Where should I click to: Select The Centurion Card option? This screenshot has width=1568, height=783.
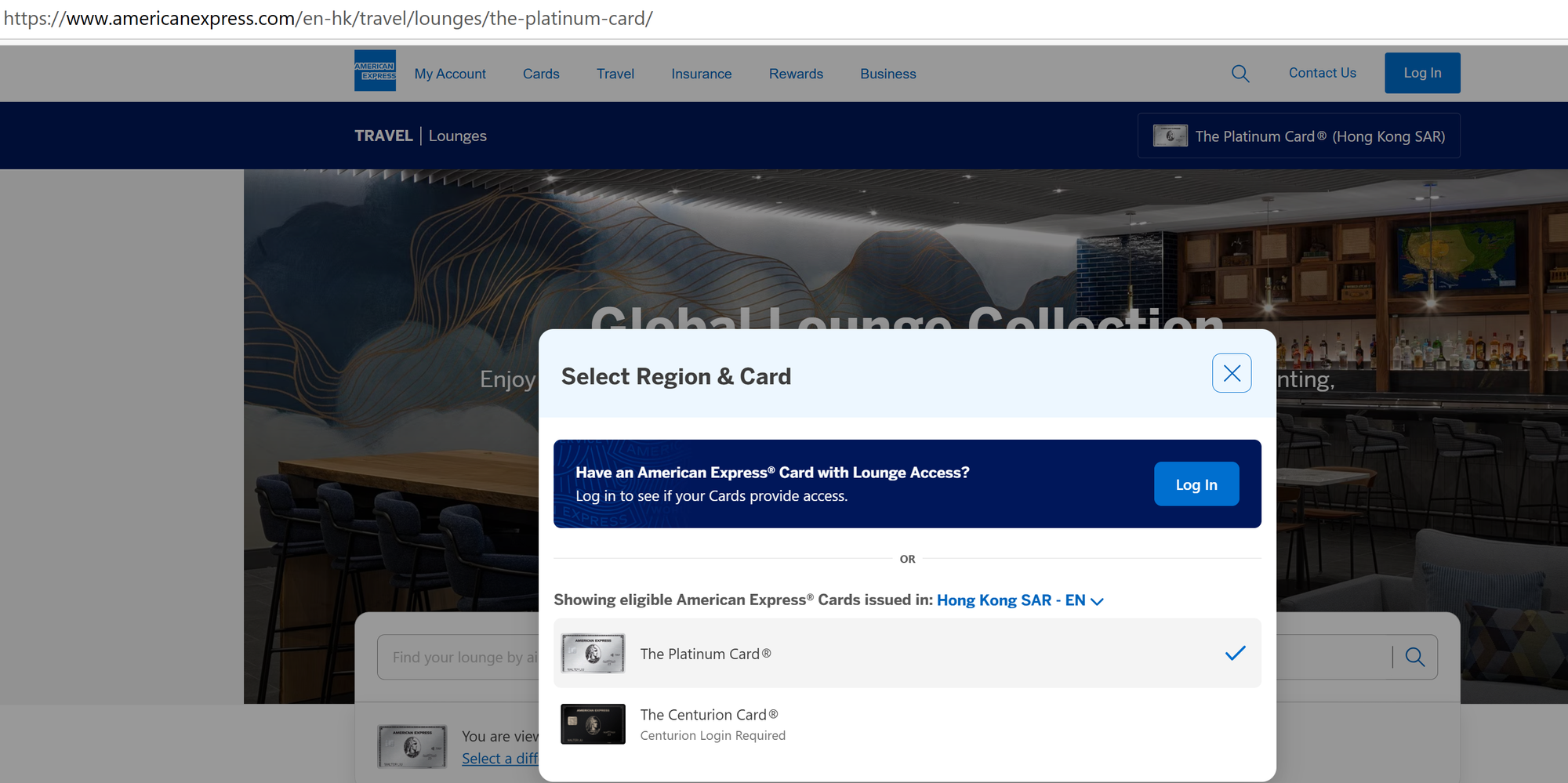coord(907,724)
